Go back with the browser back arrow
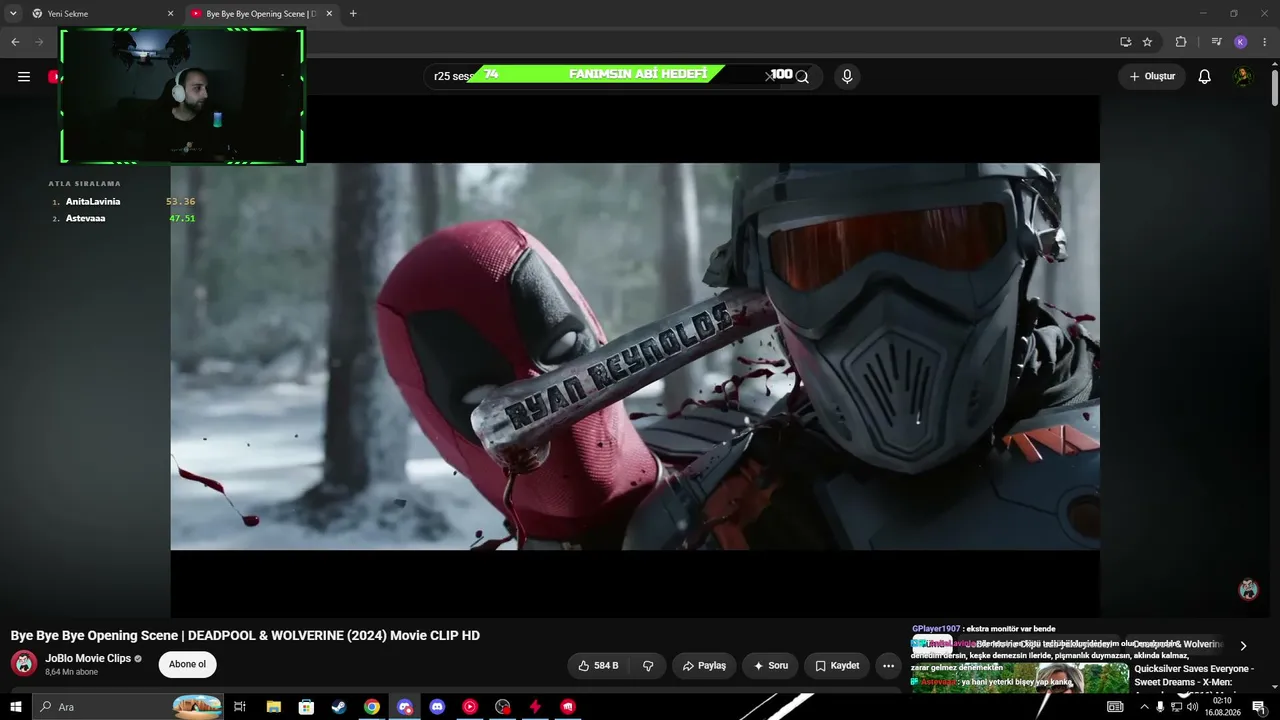The image size is (1280, 720). pos(15,42)
